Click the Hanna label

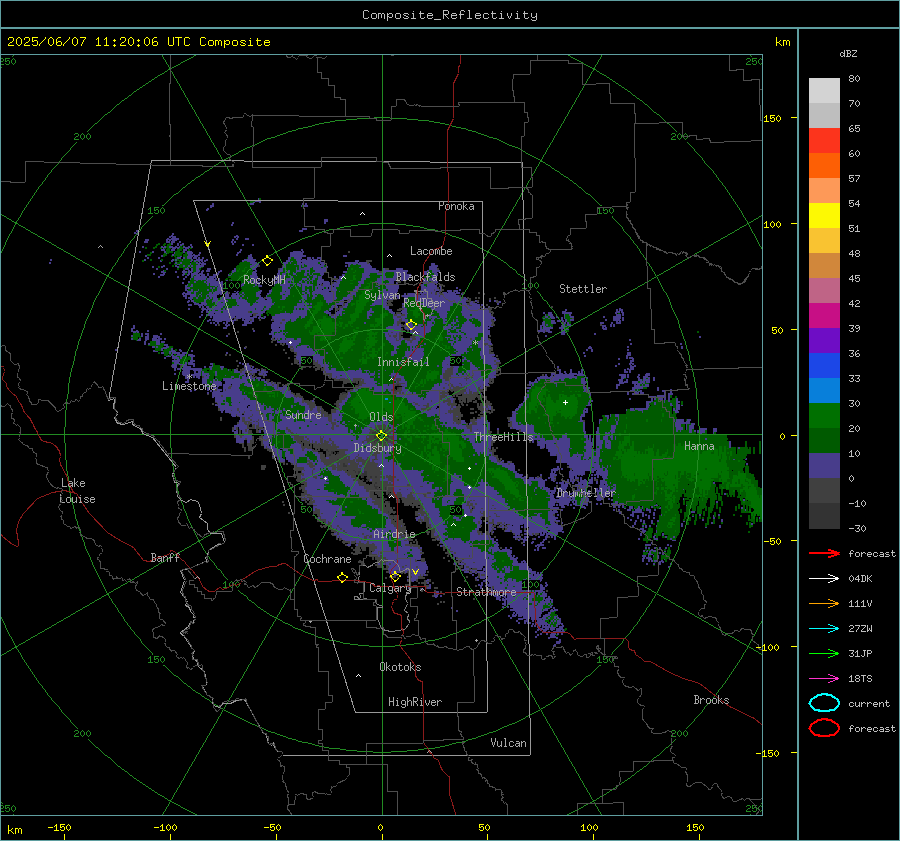coord(699,446)
